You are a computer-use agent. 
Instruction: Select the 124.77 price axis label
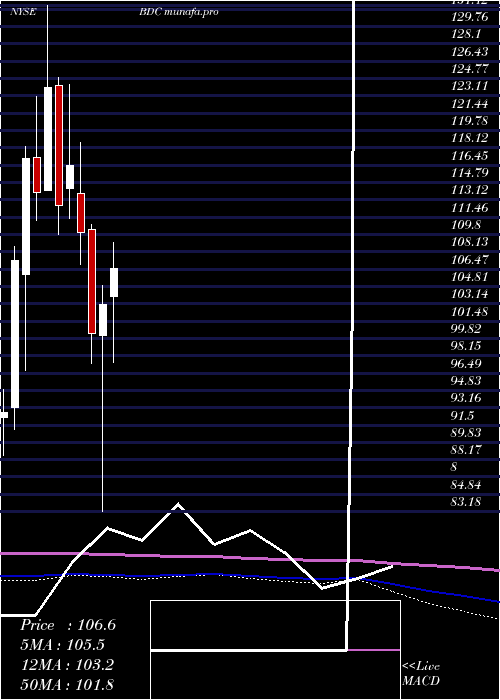[468, 70]
